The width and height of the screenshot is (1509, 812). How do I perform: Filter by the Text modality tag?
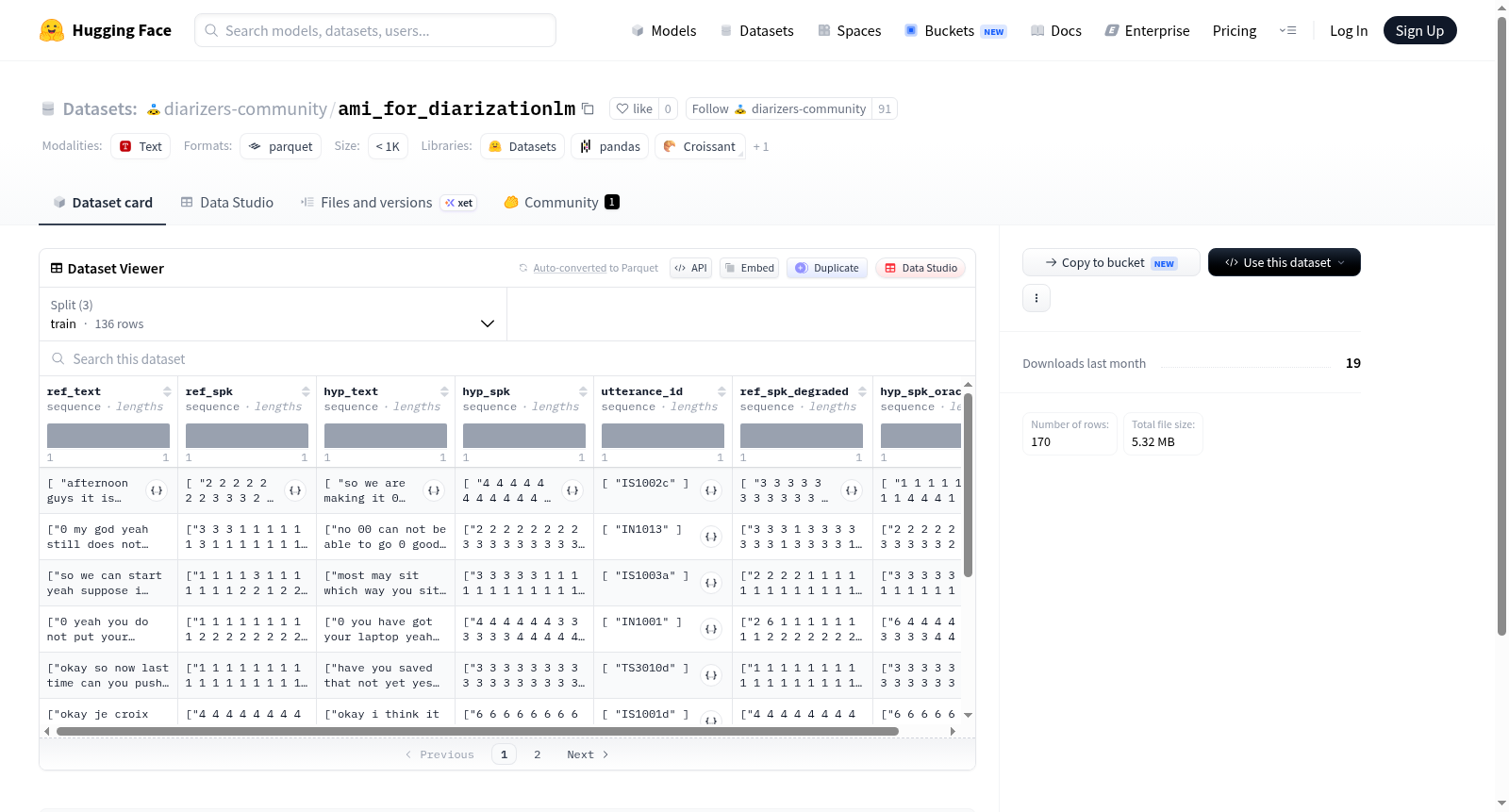[141, 146]
